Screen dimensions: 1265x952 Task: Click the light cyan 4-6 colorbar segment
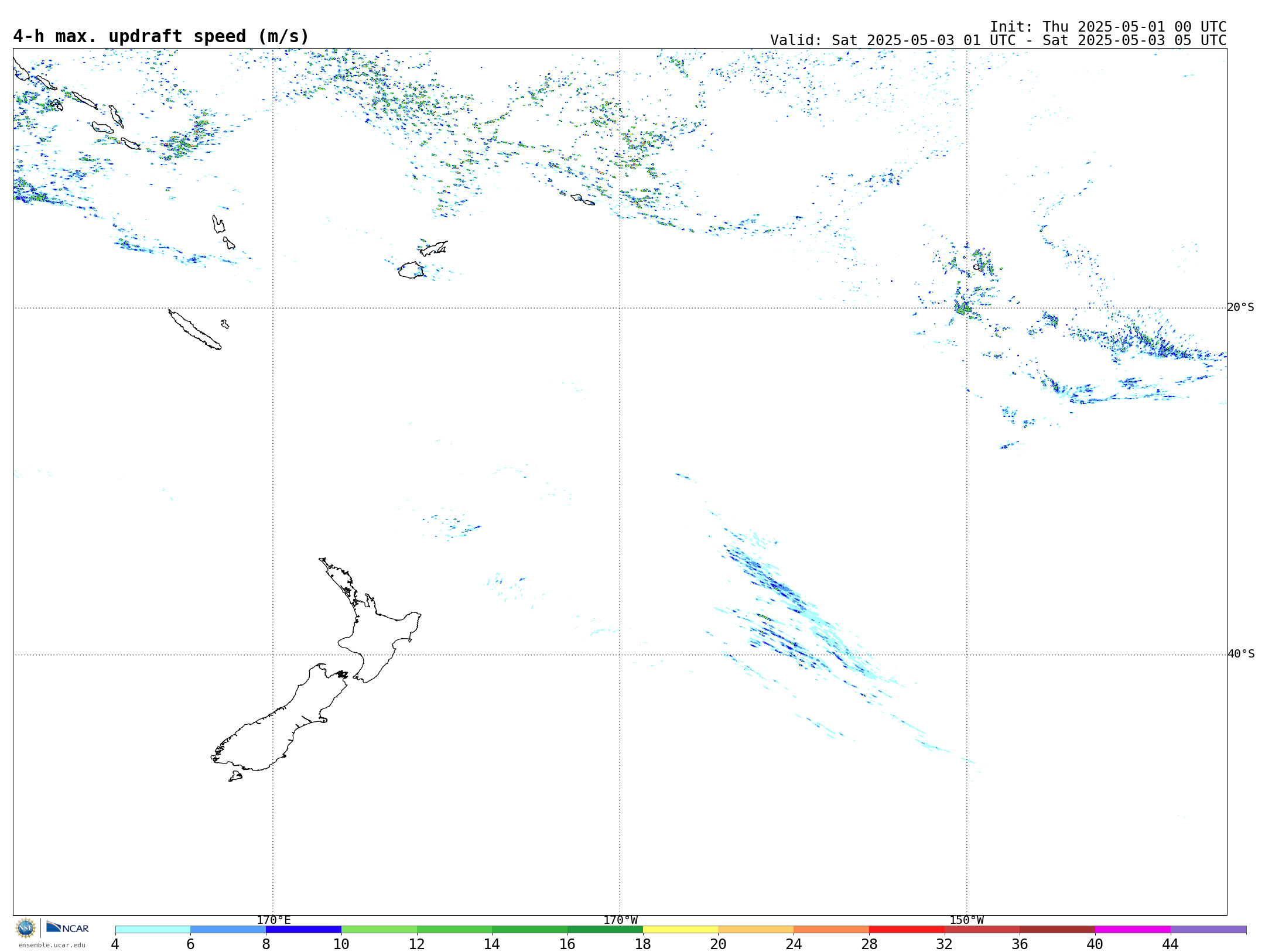pos(153,930)
